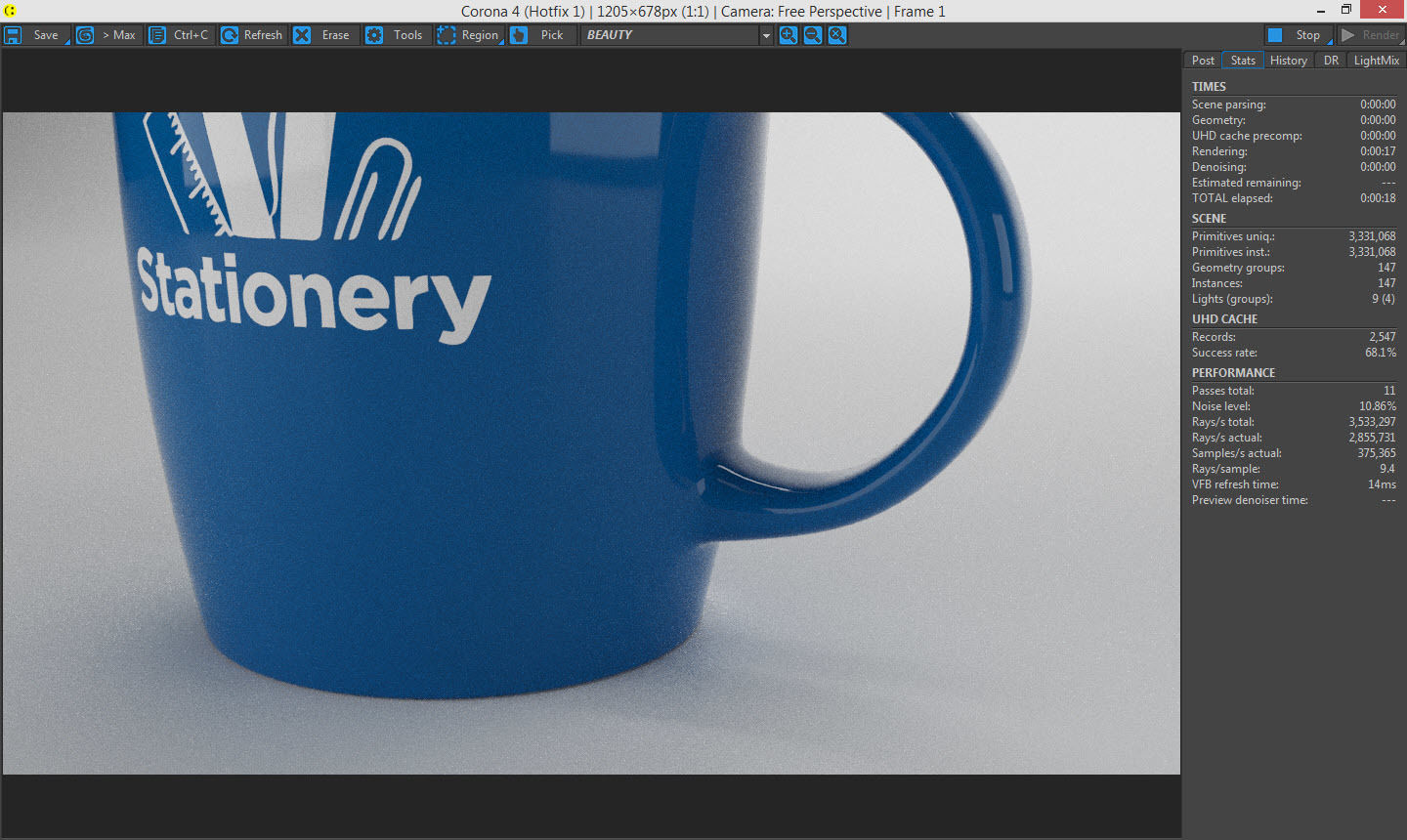
Task: Erase the frame buffer via the Erase label
Action: (335, 35)
